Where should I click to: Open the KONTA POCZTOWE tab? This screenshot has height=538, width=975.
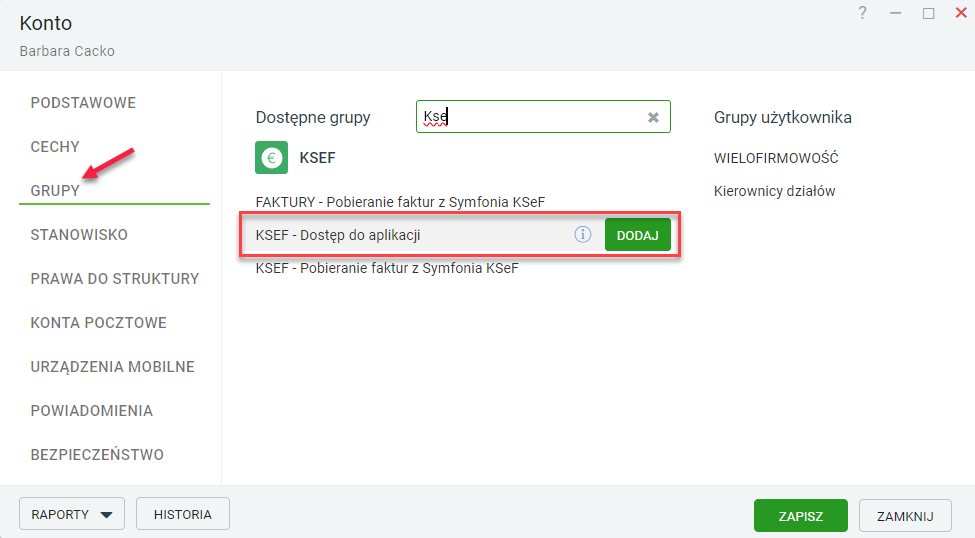[98, 323]
